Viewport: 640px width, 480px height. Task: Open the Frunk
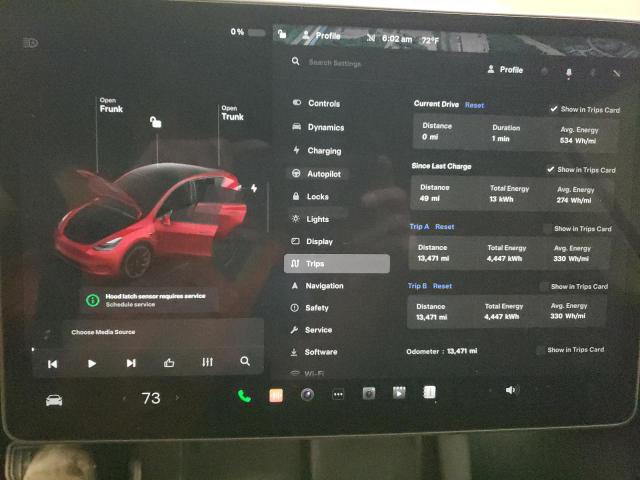tap(111, 106)
